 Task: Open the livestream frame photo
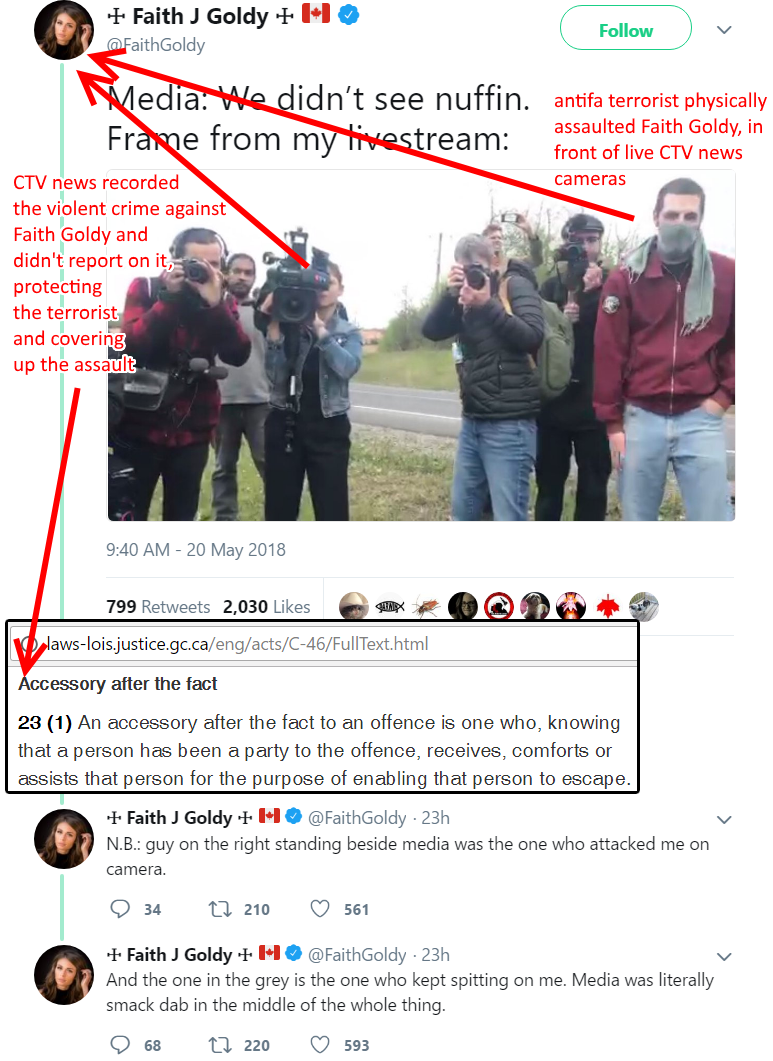(421, 345)
